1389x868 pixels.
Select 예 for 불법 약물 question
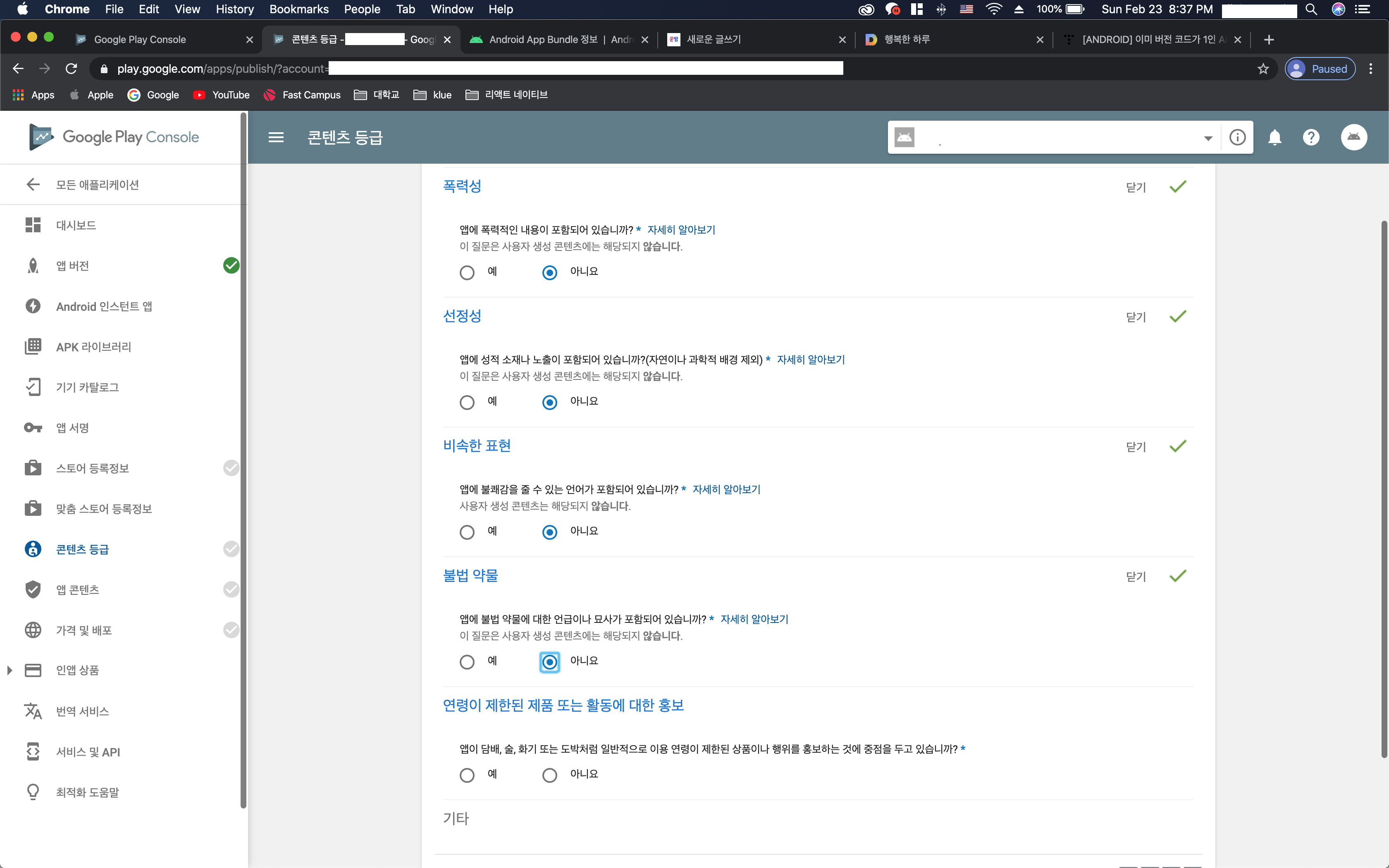(x=467, y=662)
